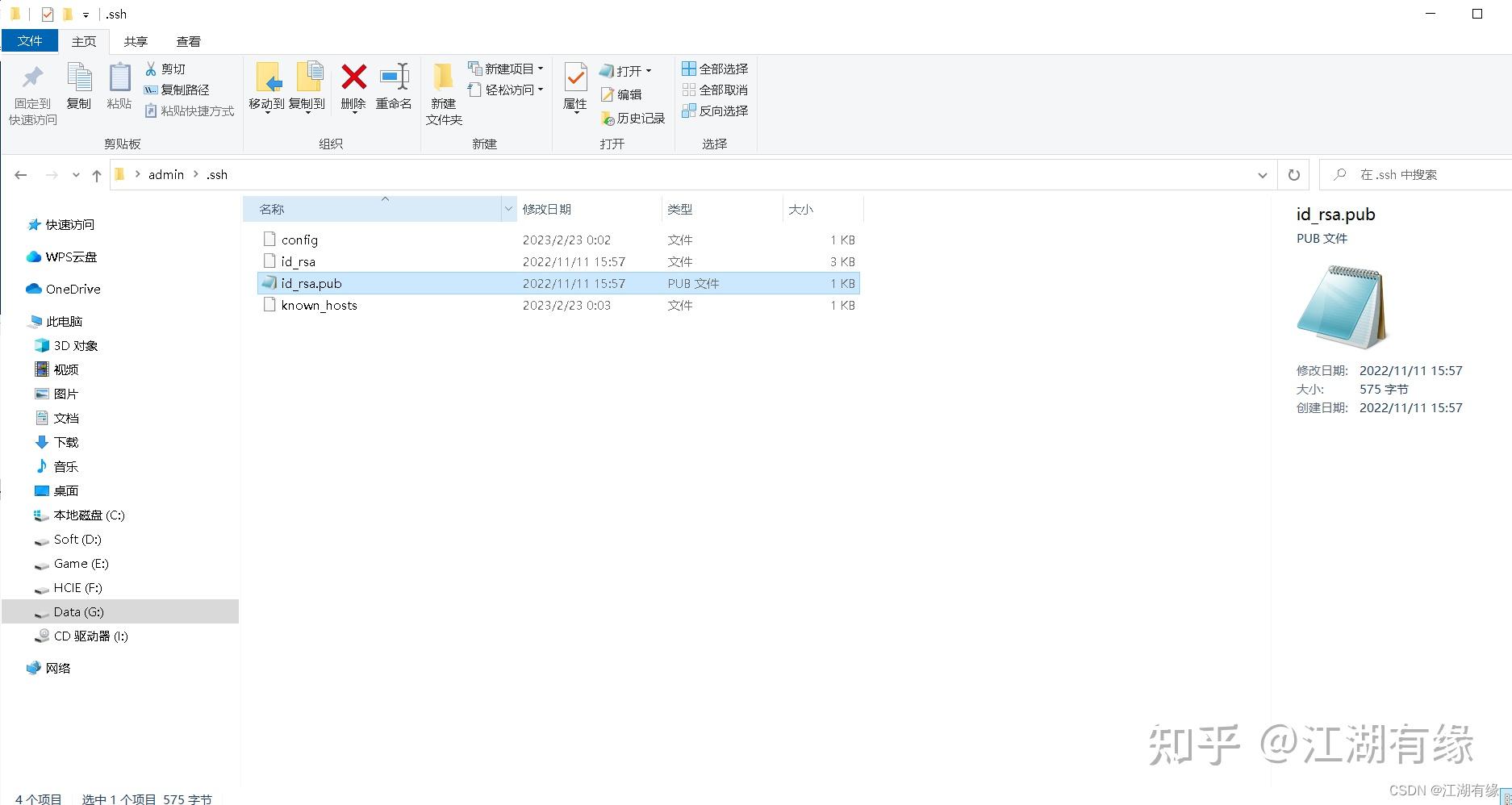Select the id_rsa file
The image size is (1512, 805).
pyautogui.click(x=298, y=261)
